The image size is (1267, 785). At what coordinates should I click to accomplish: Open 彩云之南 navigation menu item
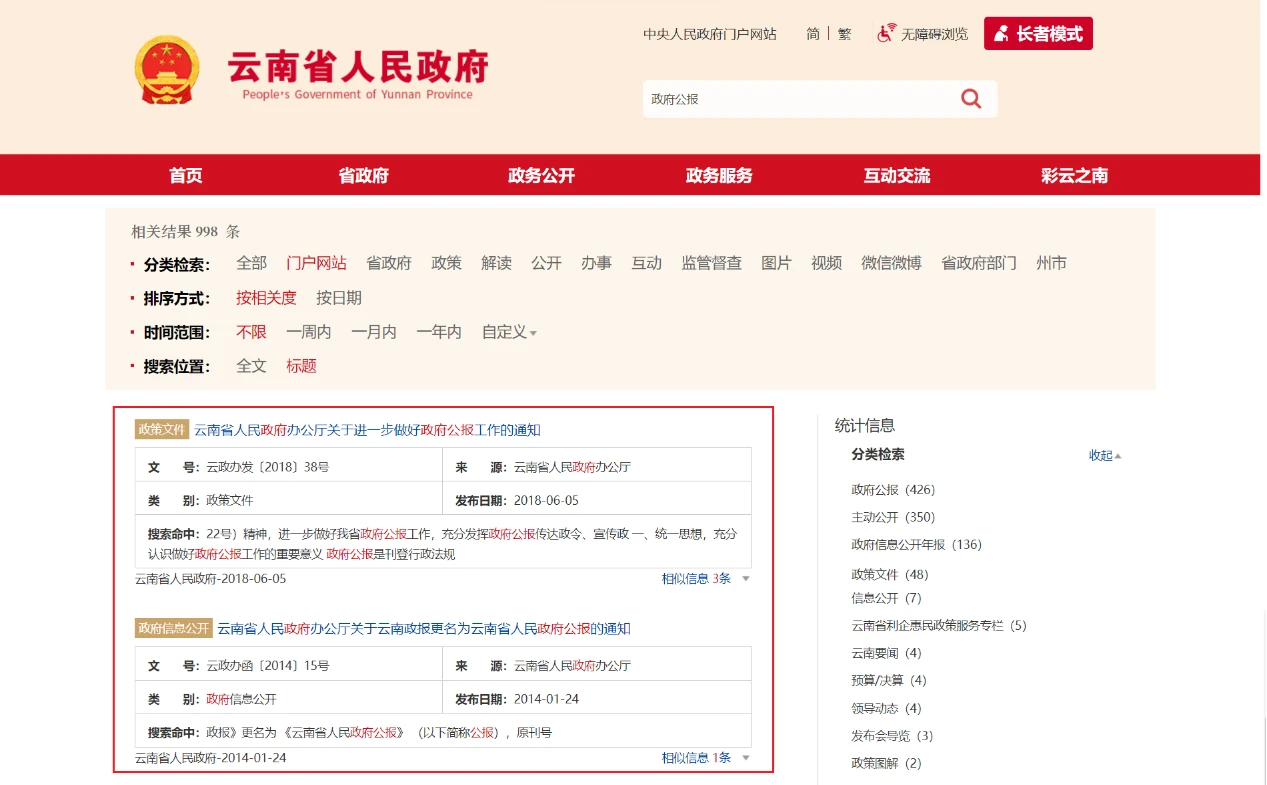1075,175
